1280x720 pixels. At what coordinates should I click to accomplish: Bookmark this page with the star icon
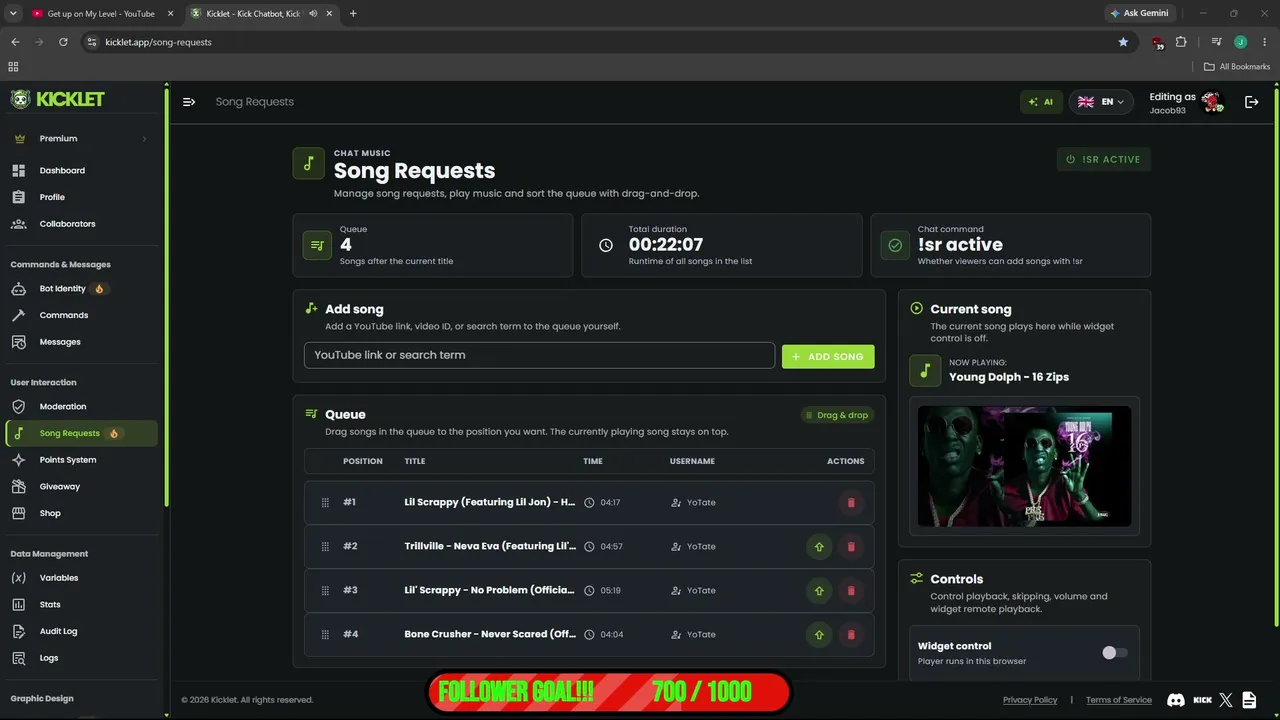tap(1123, 42)
